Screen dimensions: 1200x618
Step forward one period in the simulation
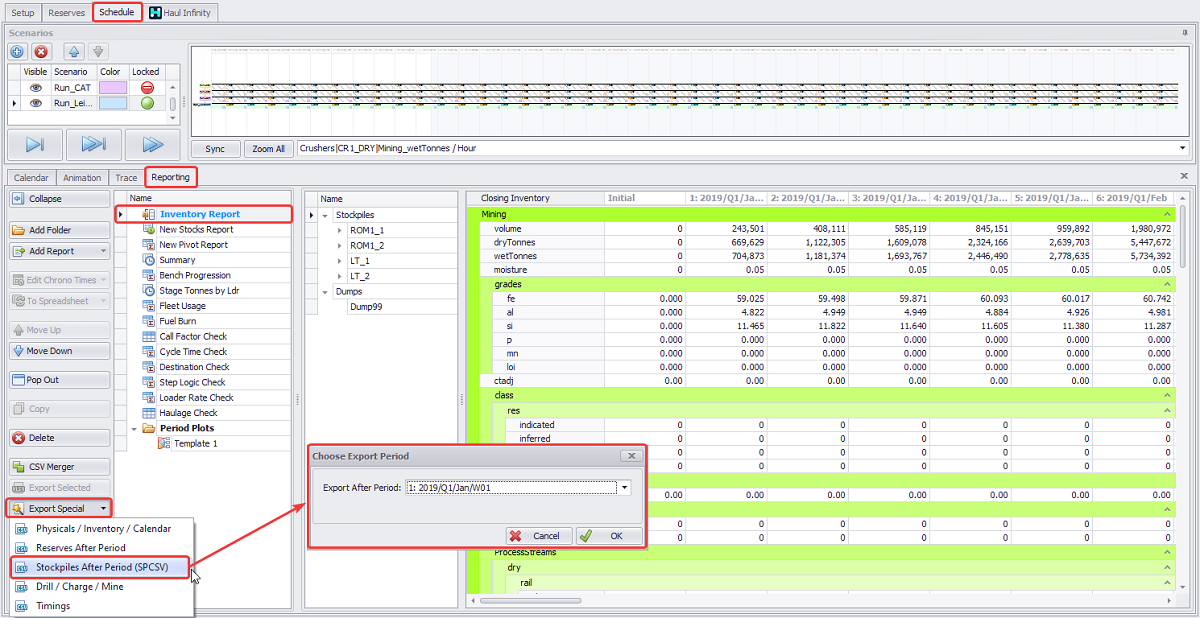[35, 145]
